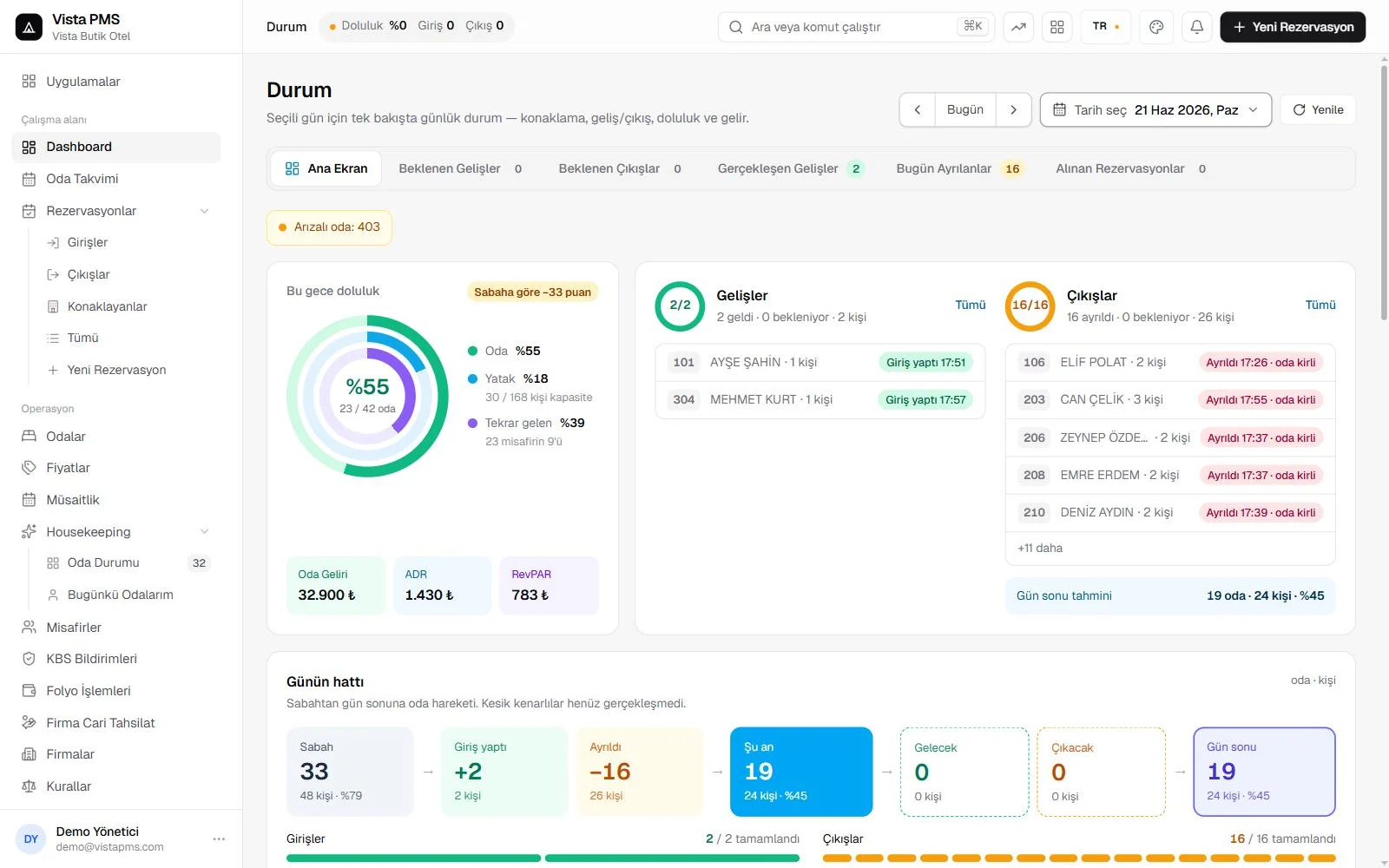This screenshot has width=1389, height=868.
Task: Click the Vista PMS logo icon
Action: coord(29,27)
